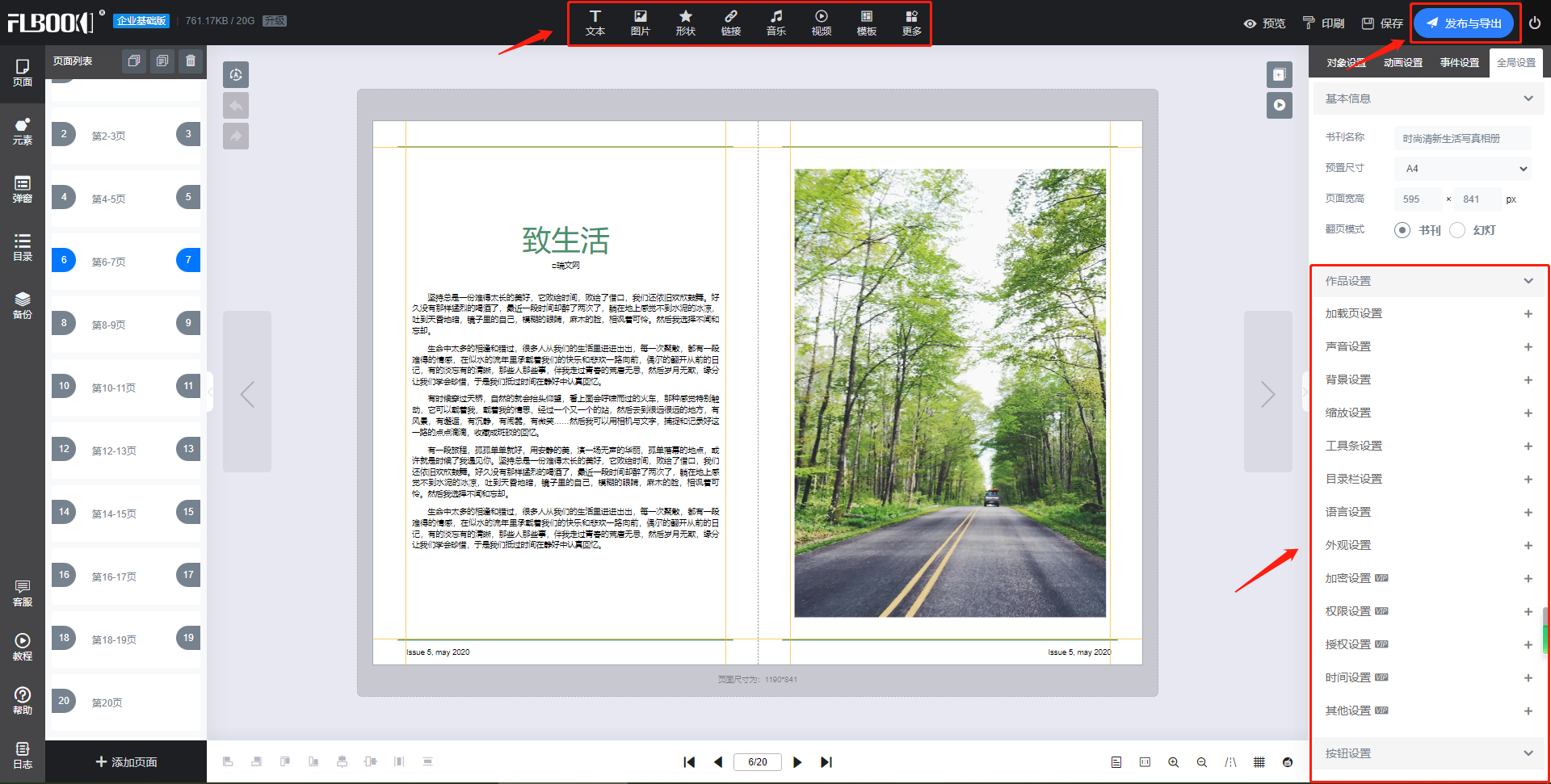Click the add page icon right of canvas
This screenshot has height=784, width=1551.
point(1280,74)
